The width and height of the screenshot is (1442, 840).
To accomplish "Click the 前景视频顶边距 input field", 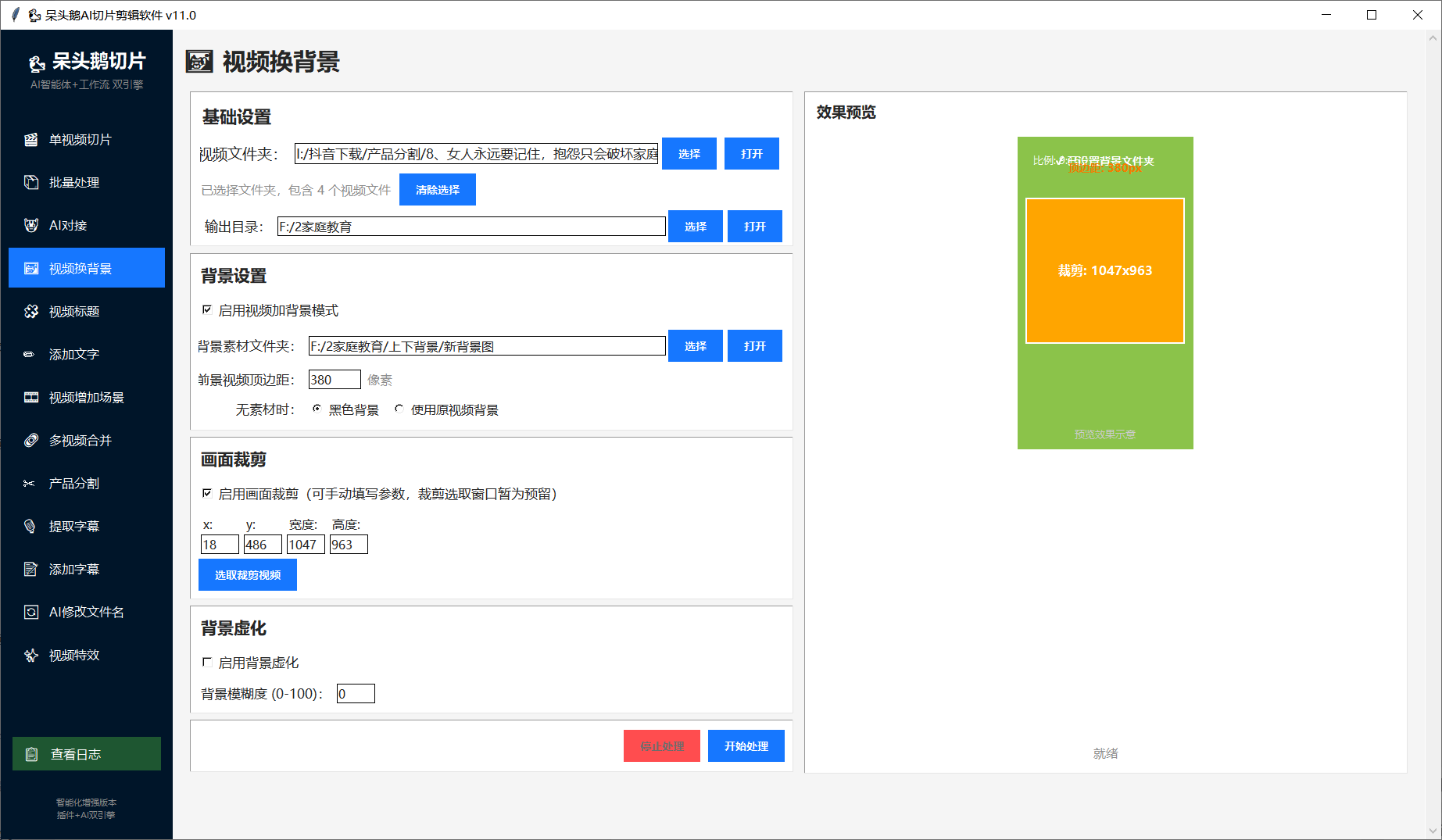I will (334, 380).
